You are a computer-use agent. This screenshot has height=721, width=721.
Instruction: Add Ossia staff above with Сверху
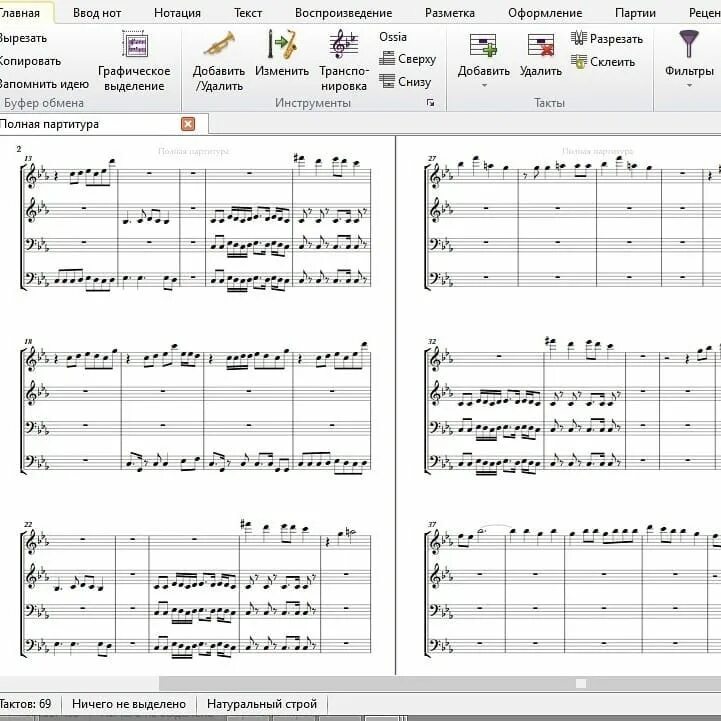pyautogui.click(x=407, y=59)
